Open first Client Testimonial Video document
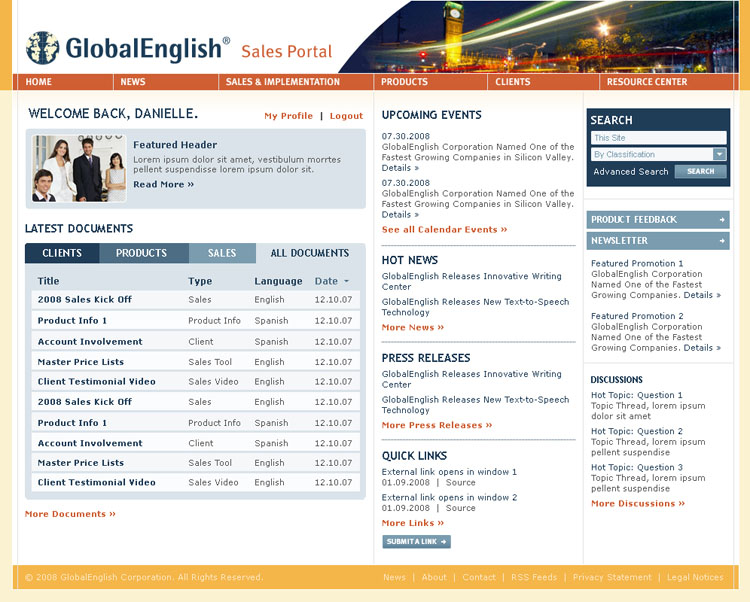 point(97,382)
